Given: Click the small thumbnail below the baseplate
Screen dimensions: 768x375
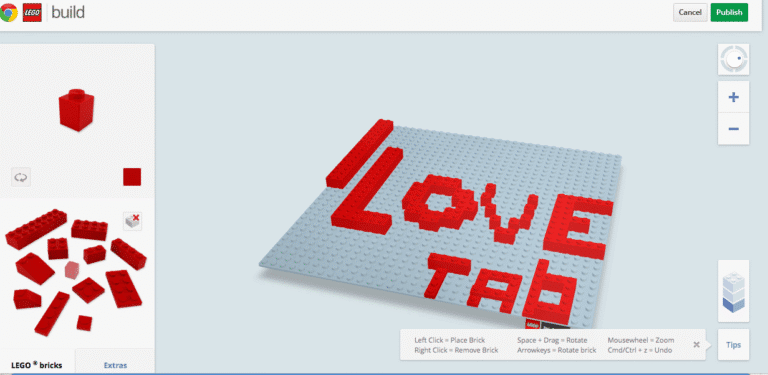Looking at the screenshot, I should tap(548, 325).
